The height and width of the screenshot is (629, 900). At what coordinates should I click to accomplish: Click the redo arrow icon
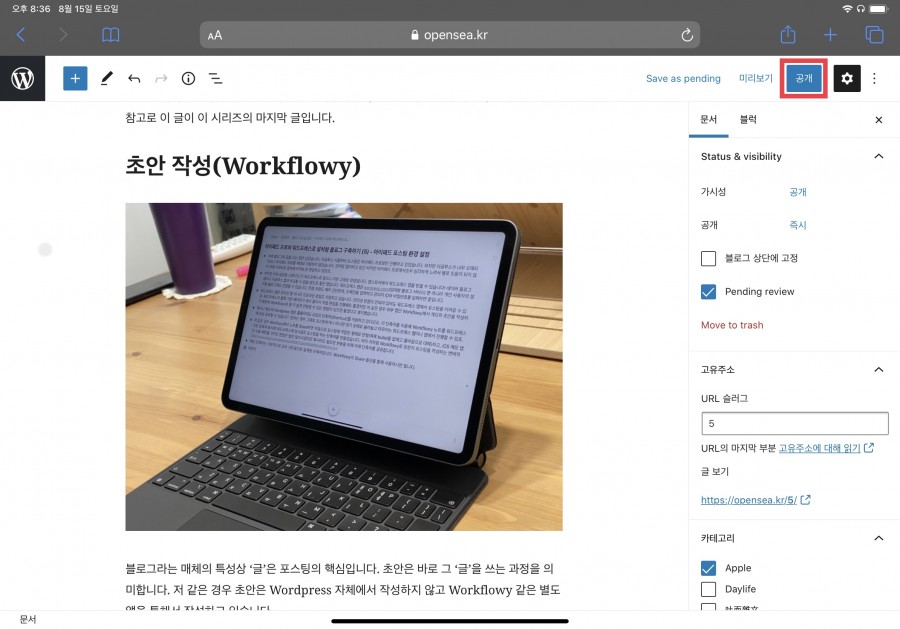click(x=161, y=79)
